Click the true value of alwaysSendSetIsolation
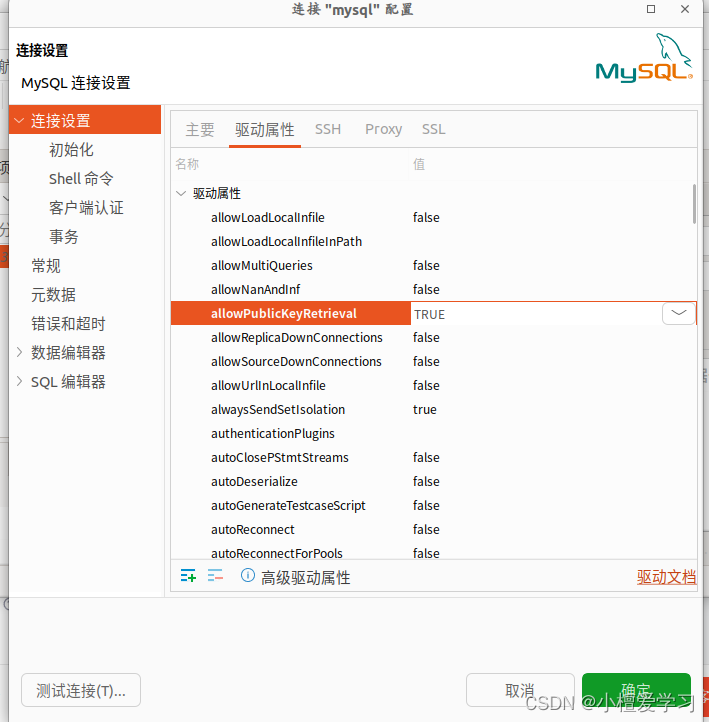 (424, 409)
